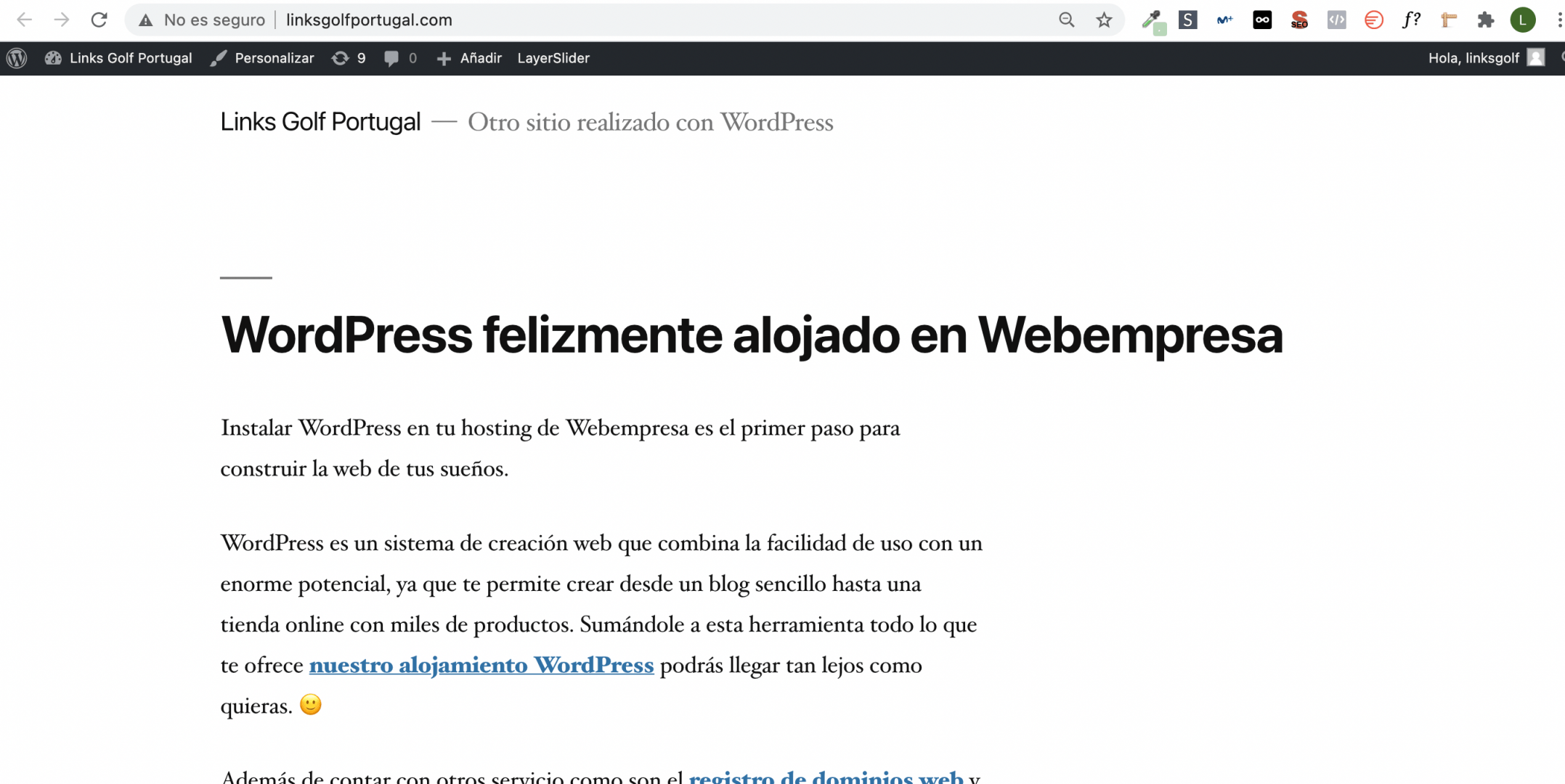Open the Hola, linksgolf account menu
Screen dimensions: 1565x784
pos(1486,58)
